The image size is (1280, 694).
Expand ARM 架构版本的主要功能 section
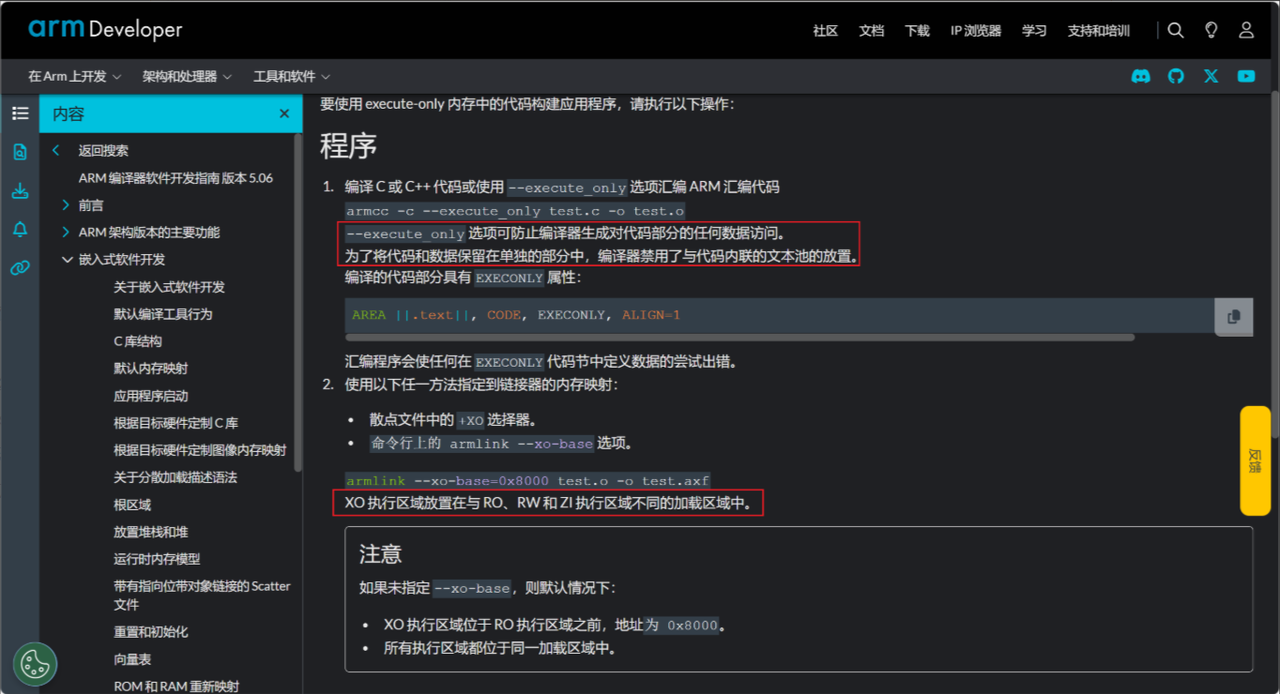(x=67, y=232)
